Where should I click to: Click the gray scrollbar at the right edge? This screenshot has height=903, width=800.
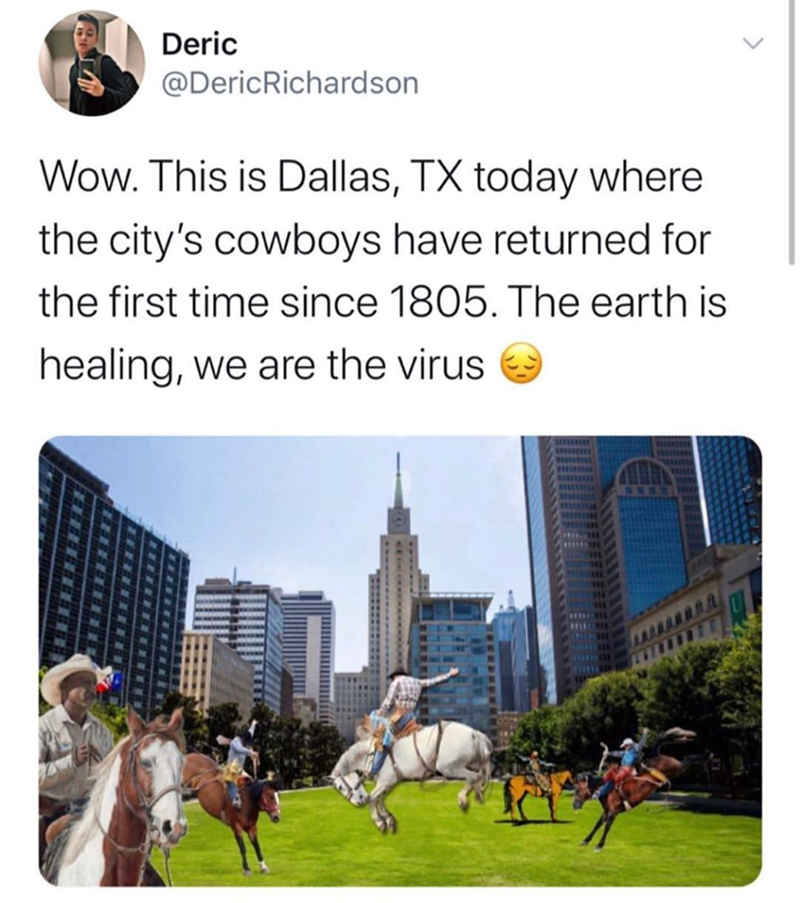click(793, 132)
